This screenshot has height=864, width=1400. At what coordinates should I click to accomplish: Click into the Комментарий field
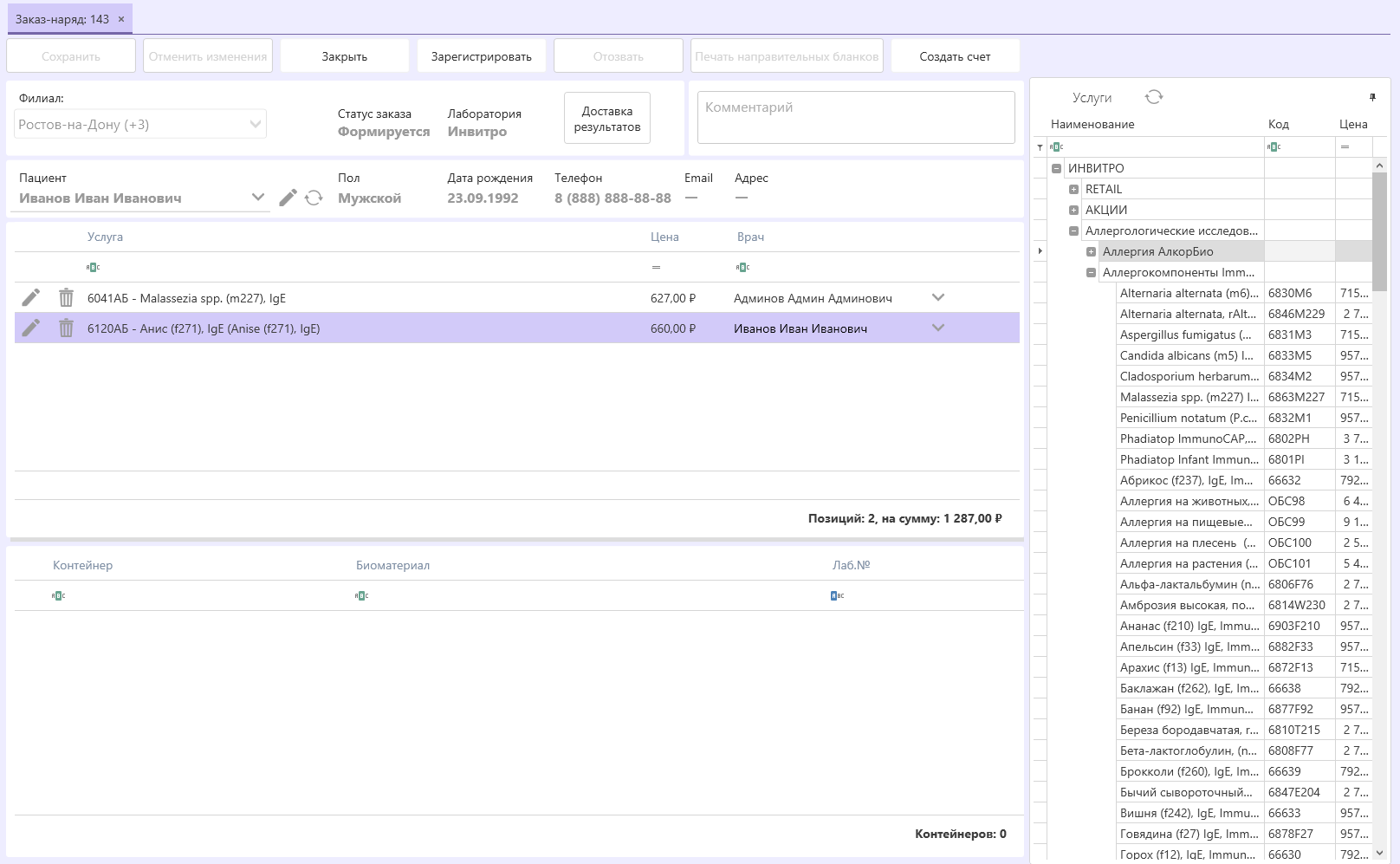tap(856, 117)
